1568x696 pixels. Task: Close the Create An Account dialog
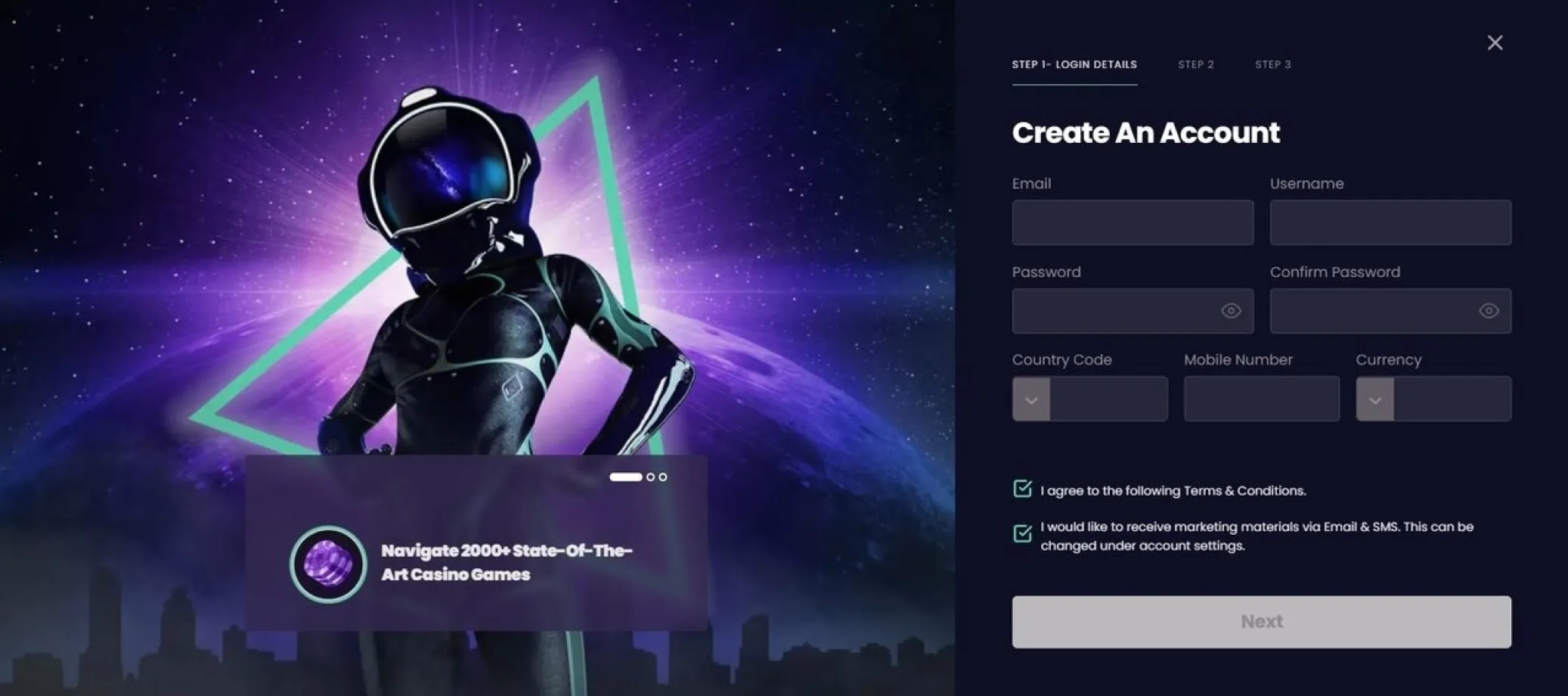(x=1495, y=42)
